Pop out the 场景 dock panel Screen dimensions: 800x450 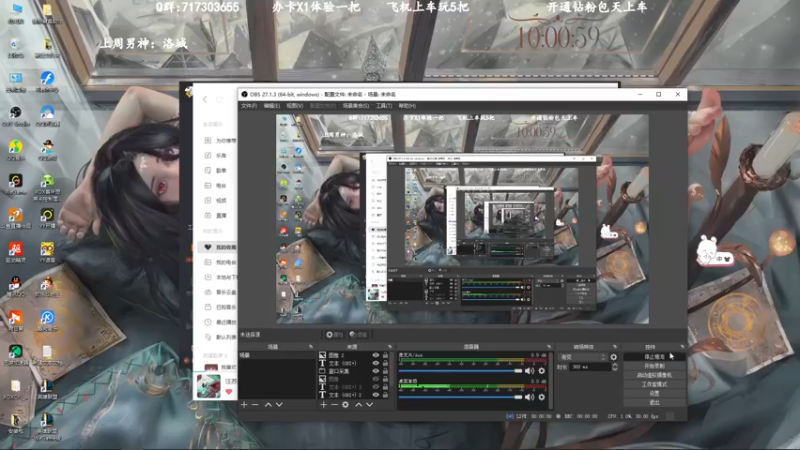coord(311,347)
